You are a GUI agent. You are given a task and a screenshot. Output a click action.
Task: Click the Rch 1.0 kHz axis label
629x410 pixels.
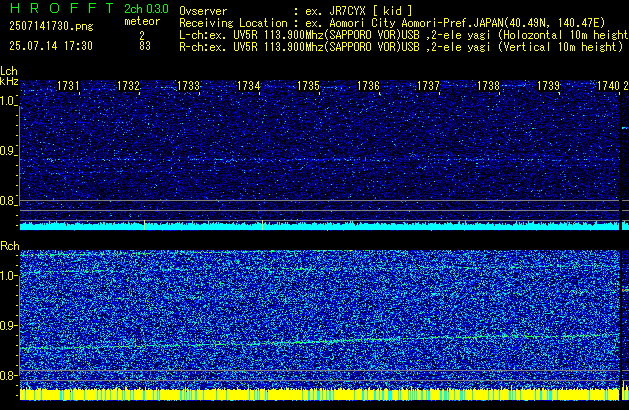tap(8, 276)
